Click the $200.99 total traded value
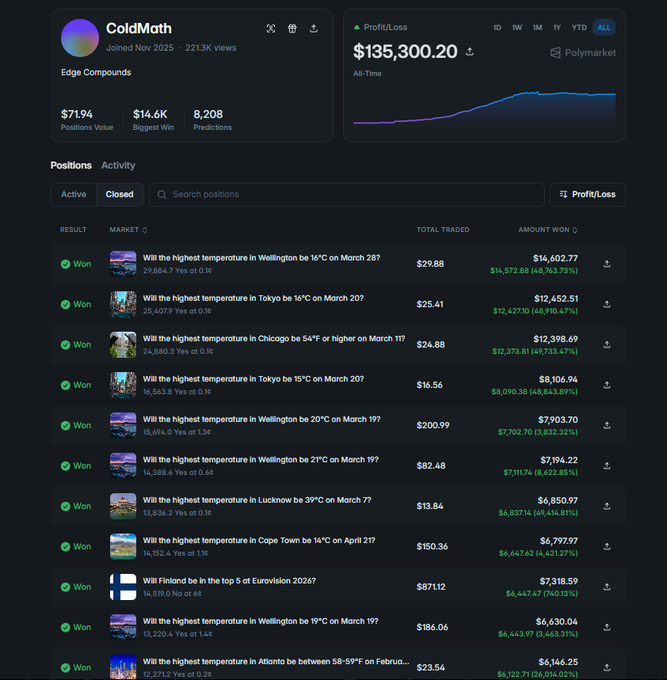The image size is (667, 680). point(433,425)
